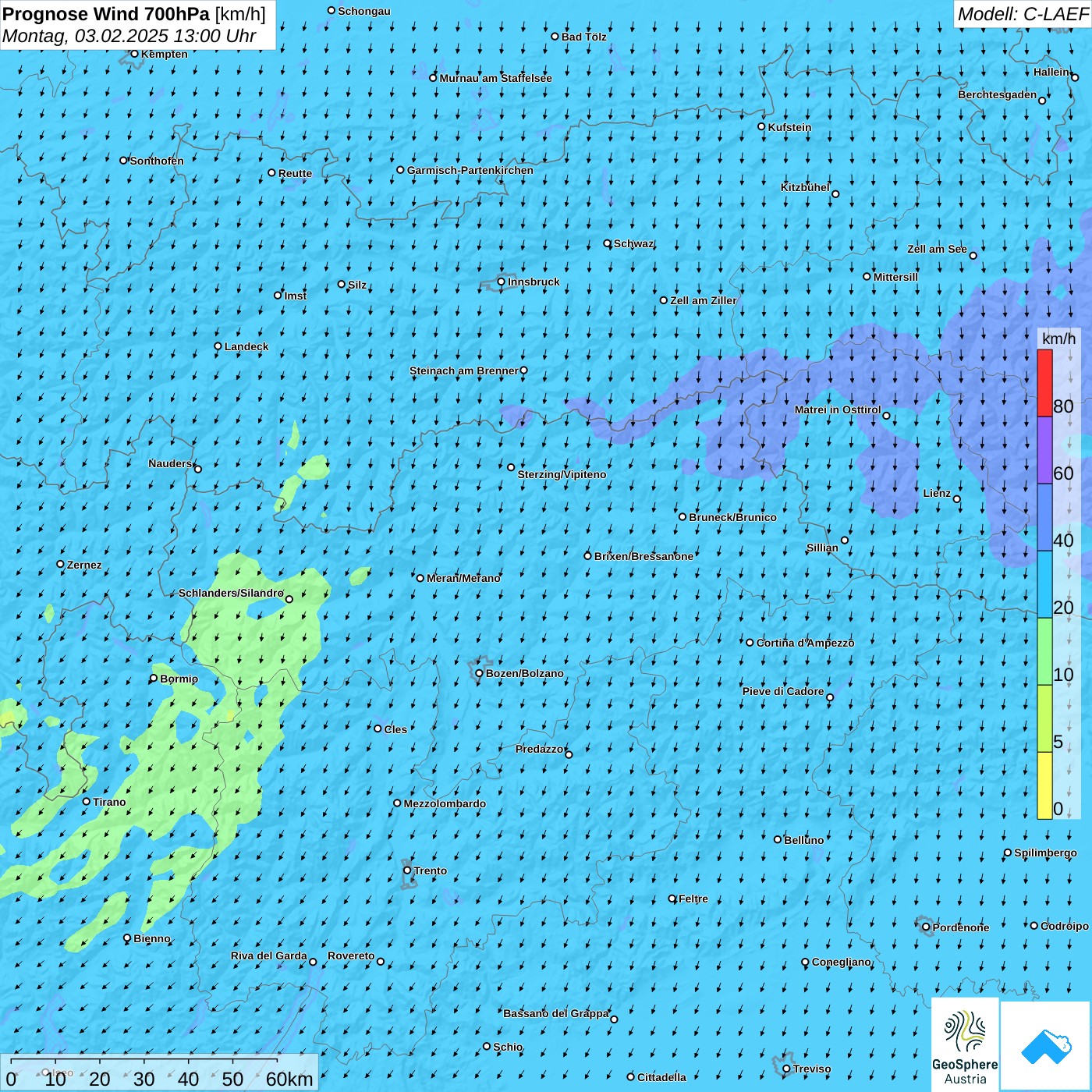Click the GeoSphere Austria logo
Image resolution: width=1092 pixels, height=1092 pixels.
point(965,1044)
